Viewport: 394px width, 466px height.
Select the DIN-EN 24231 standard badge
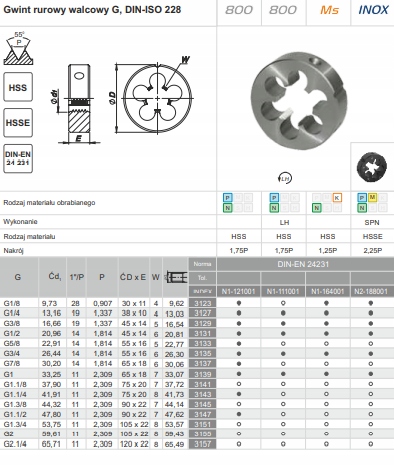click(18, 158)
